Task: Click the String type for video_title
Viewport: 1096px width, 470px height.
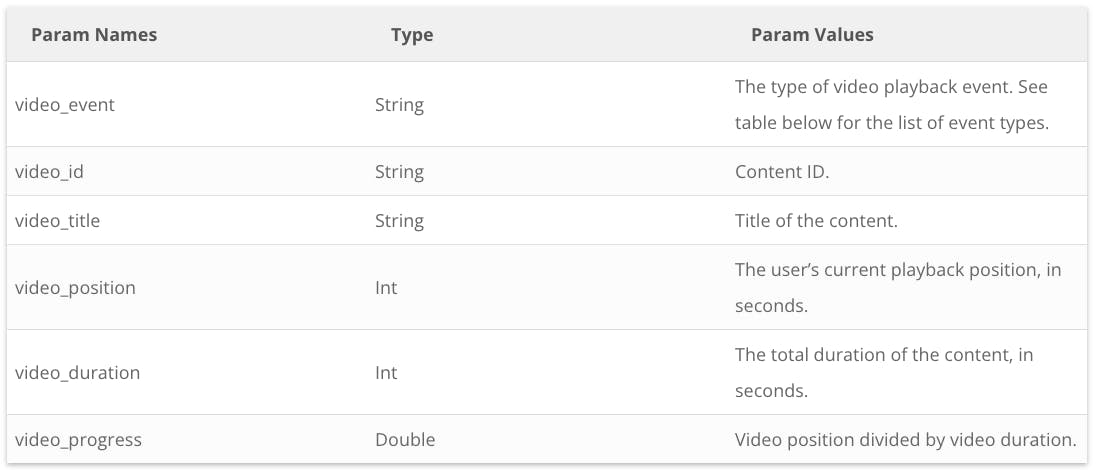Action: (x=399, y=221)
